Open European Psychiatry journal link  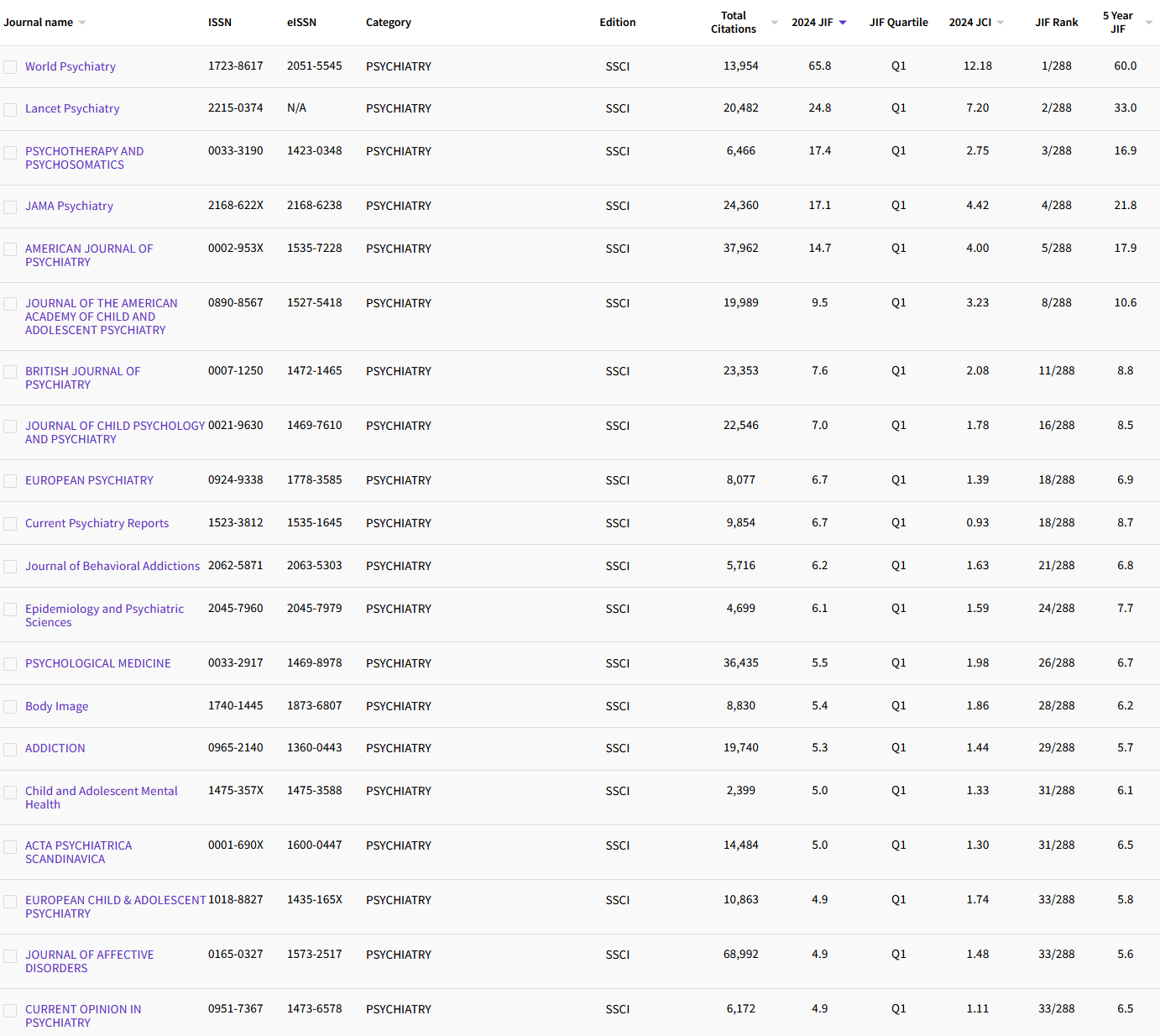[89, 480]
